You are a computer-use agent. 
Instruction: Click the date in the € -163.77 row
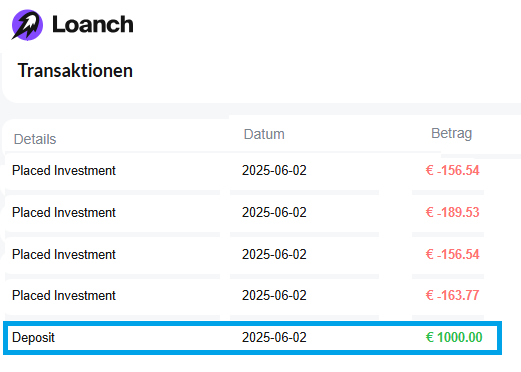pos(274,295)
